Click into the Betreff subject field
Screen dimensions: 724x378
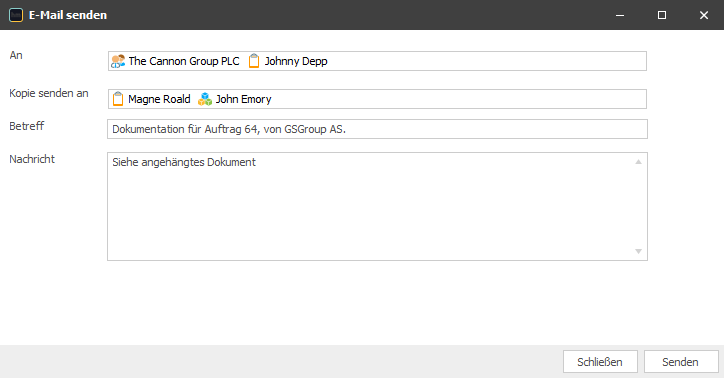coord(377,129)
